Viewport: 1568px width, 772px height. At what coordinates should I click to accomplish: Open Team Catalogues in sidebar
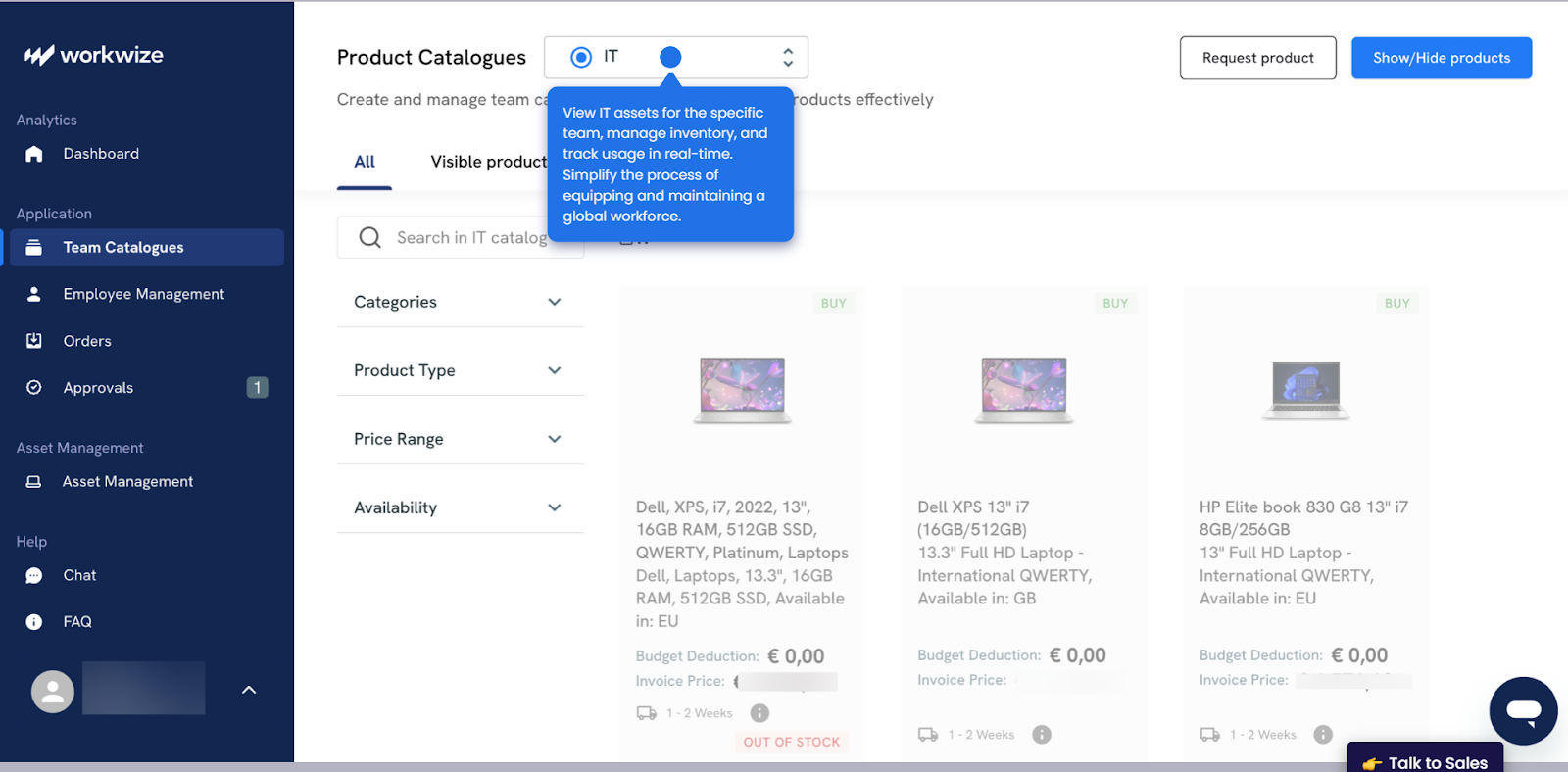[x=123, y=248]
